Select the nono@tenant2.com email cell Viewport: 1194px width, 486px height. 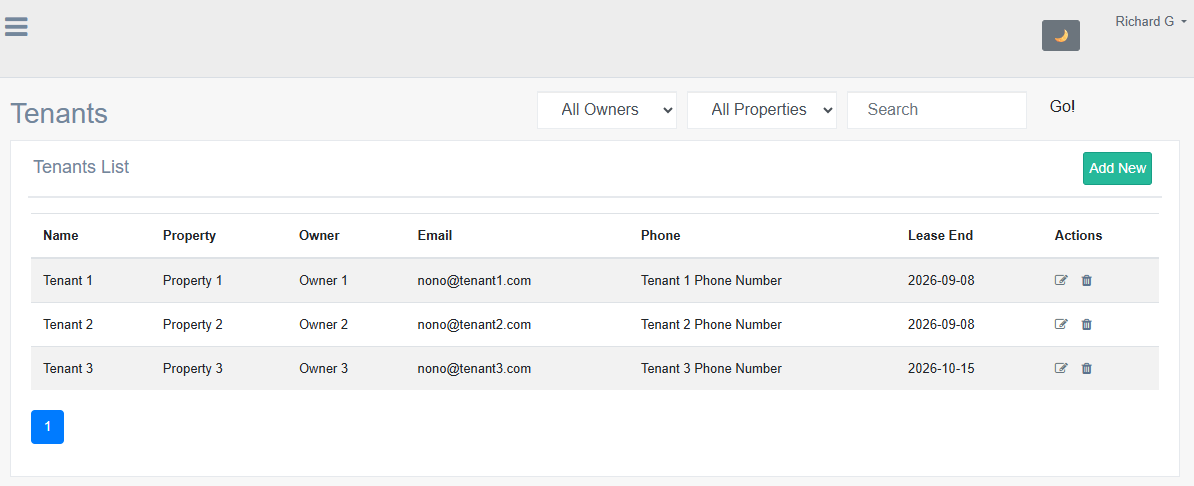(x=474, y=325)
